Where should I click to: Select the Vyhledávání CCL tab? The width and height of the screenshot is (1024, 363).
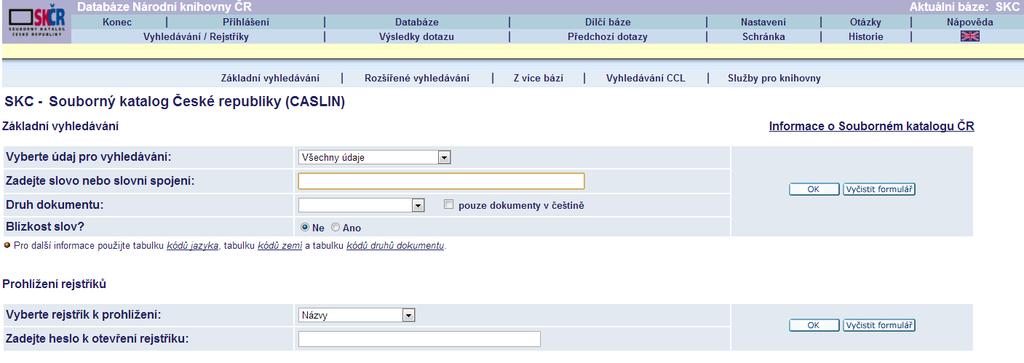pos(645,78)
